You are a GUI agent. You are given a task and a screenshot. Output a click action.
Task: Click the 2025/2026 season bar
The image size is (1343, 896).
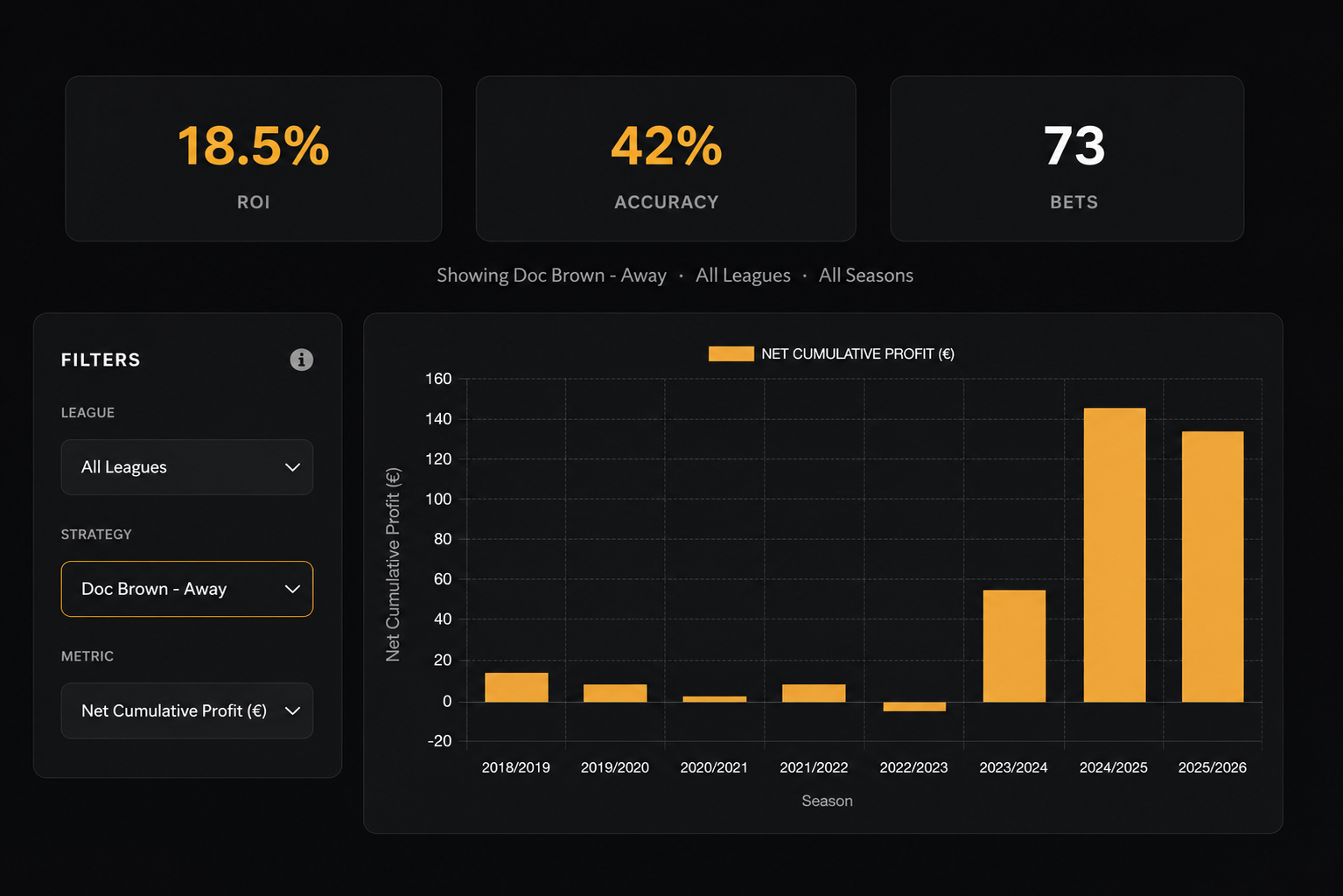[x=1213, y=566]
